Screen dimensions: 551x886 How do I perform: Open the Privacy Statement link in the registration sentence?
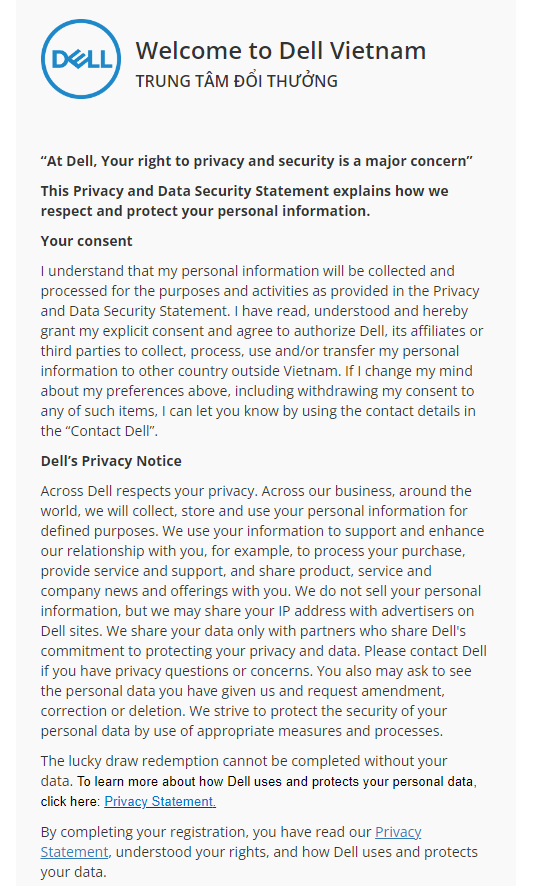click(231, 841)
